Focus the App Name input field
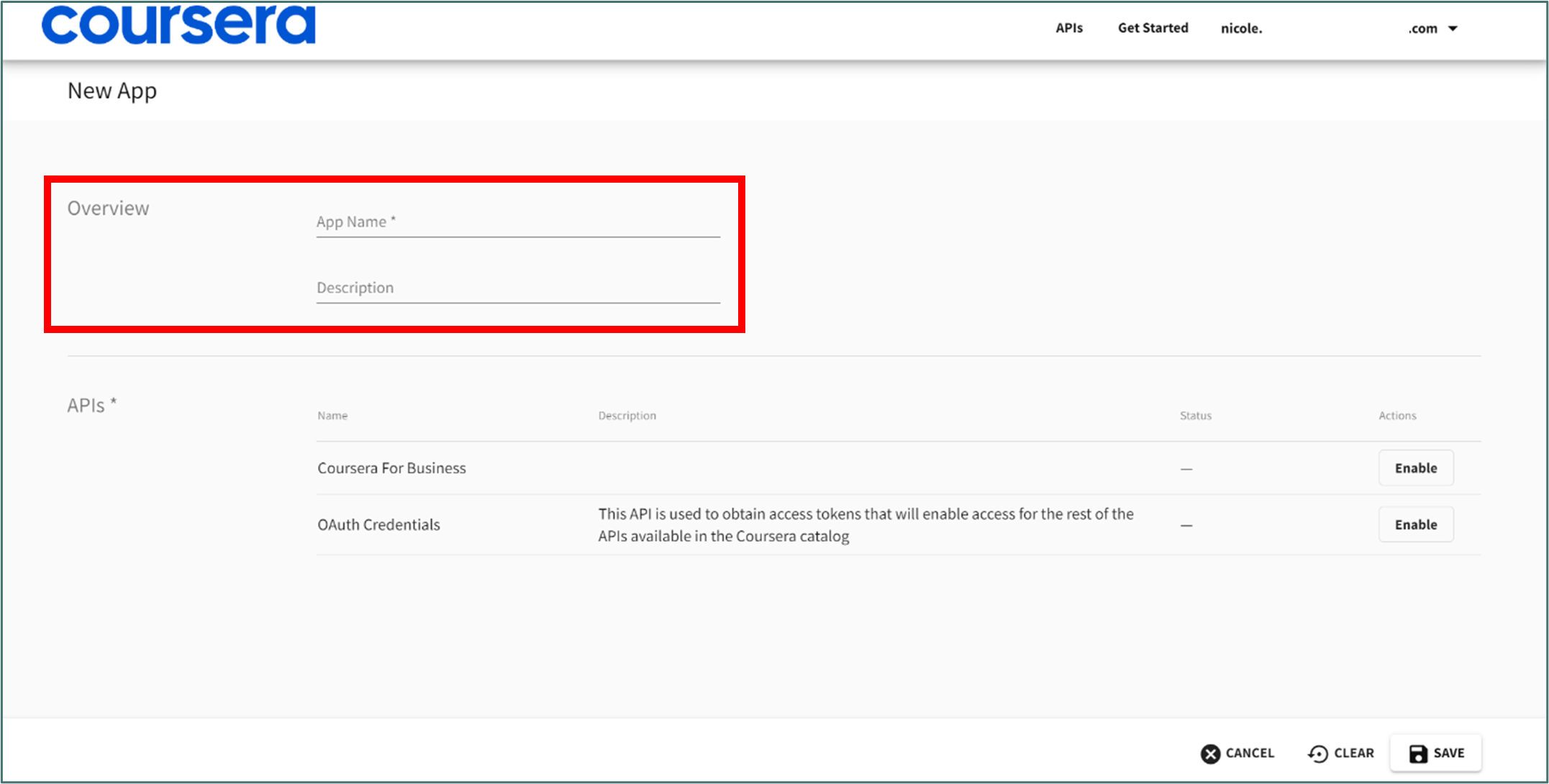This screenshot has height=784, width=1549. click(517, 222)
